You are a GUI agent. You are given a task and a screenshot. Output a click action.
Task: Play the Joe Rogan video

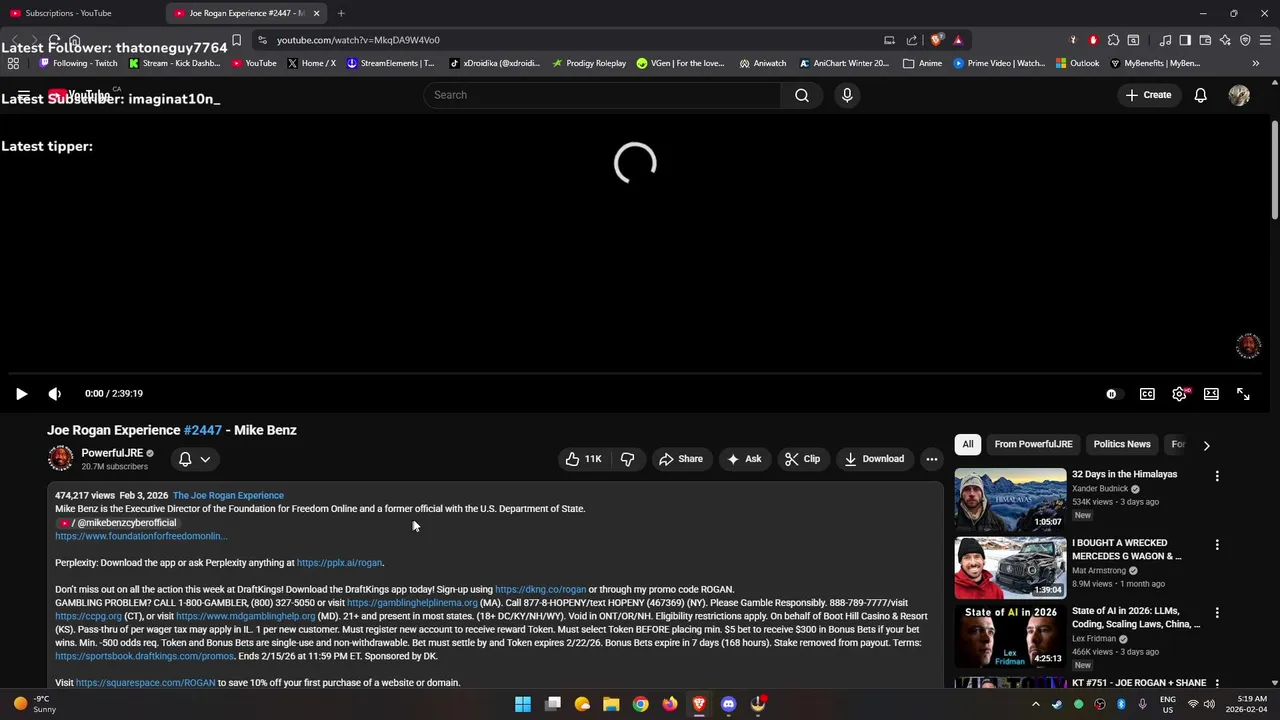21,394
